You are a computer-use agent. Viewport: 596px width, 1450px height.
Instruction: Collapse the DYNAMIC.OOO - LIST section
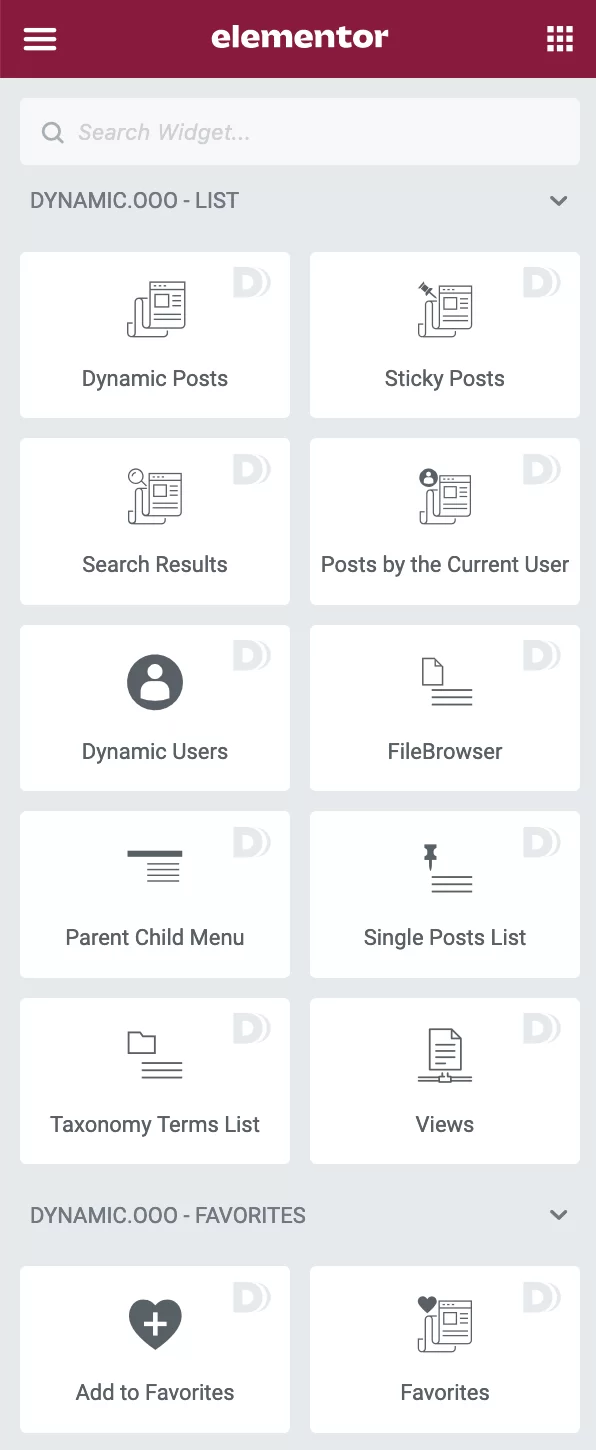click(x=559, y=200)
